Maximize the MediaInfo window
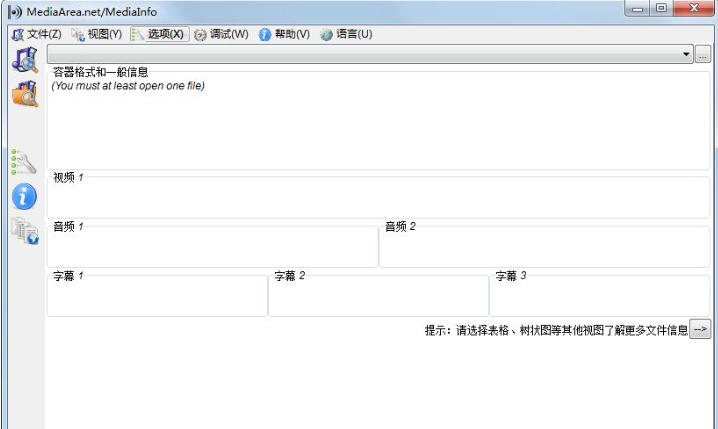 tap(661, 9)
